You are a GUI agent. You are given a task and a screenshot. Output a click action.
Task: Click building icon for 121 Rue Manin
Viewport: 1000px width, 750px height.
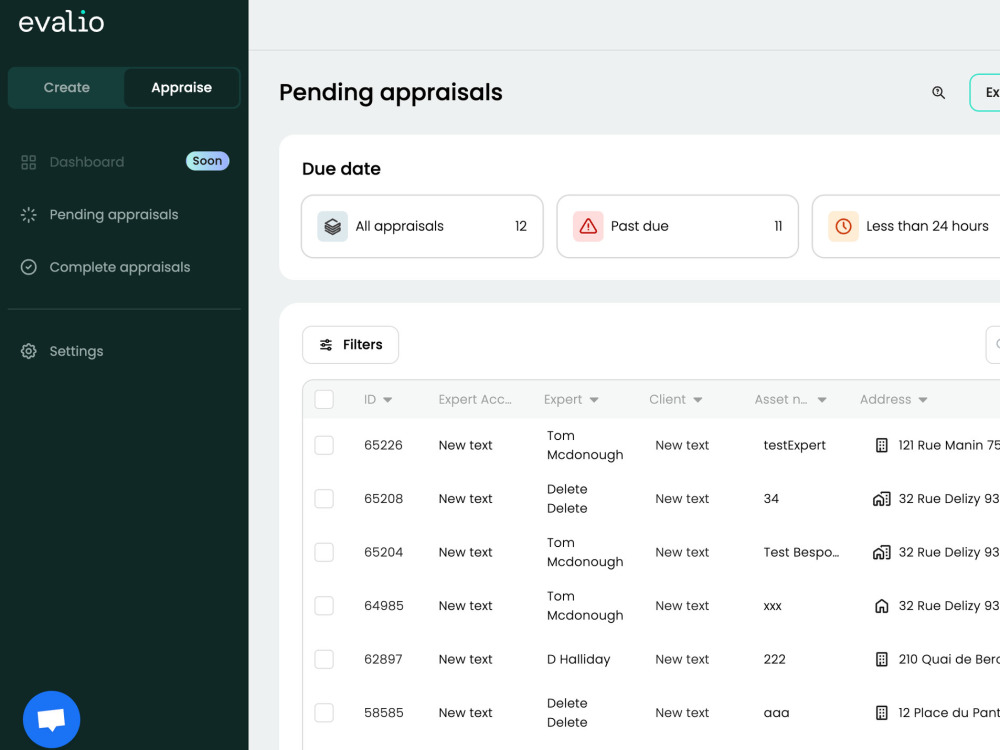tap(881, 445)
